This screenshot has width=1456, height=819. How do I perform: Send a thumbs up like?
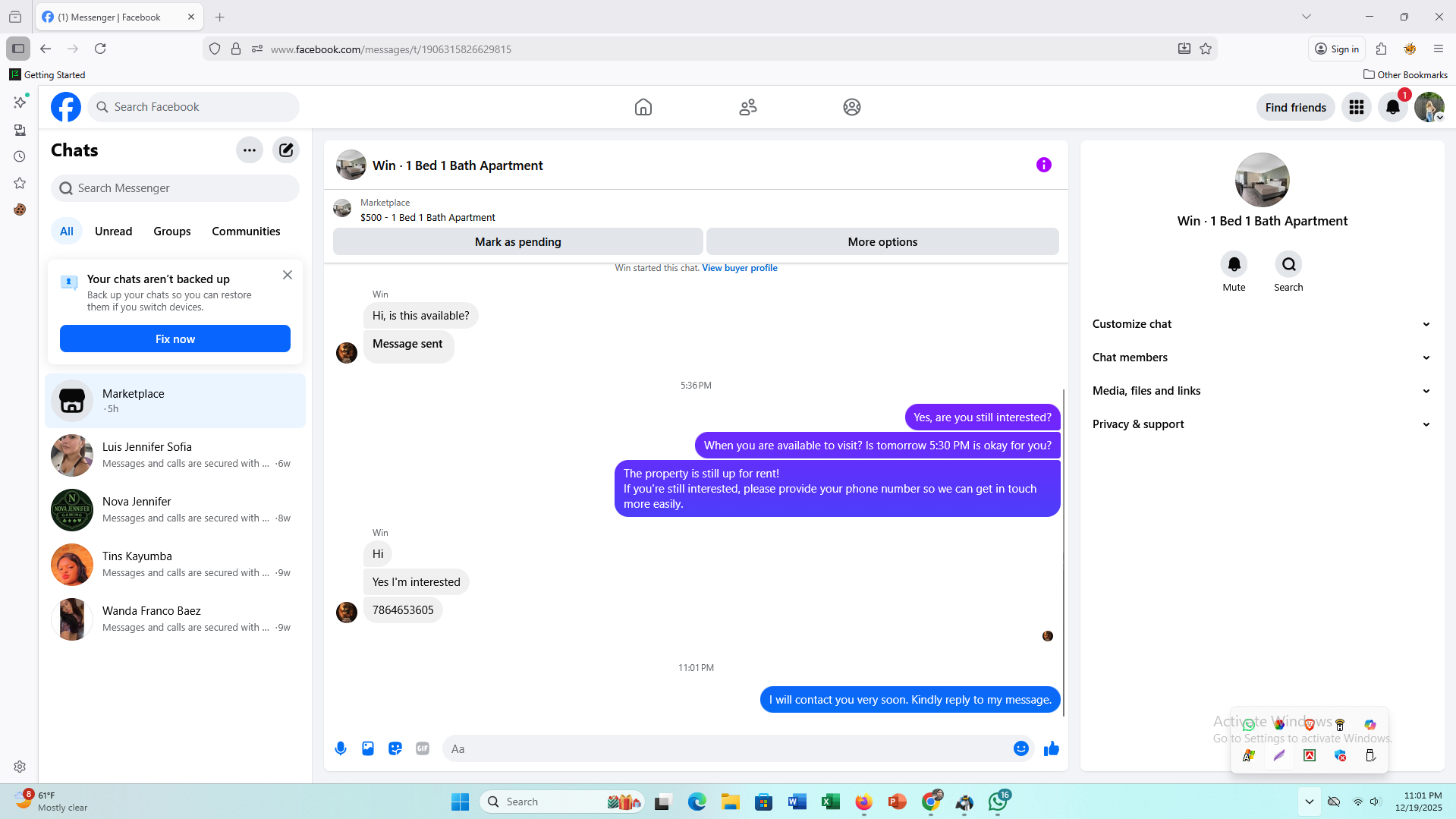click(1052, 748)
